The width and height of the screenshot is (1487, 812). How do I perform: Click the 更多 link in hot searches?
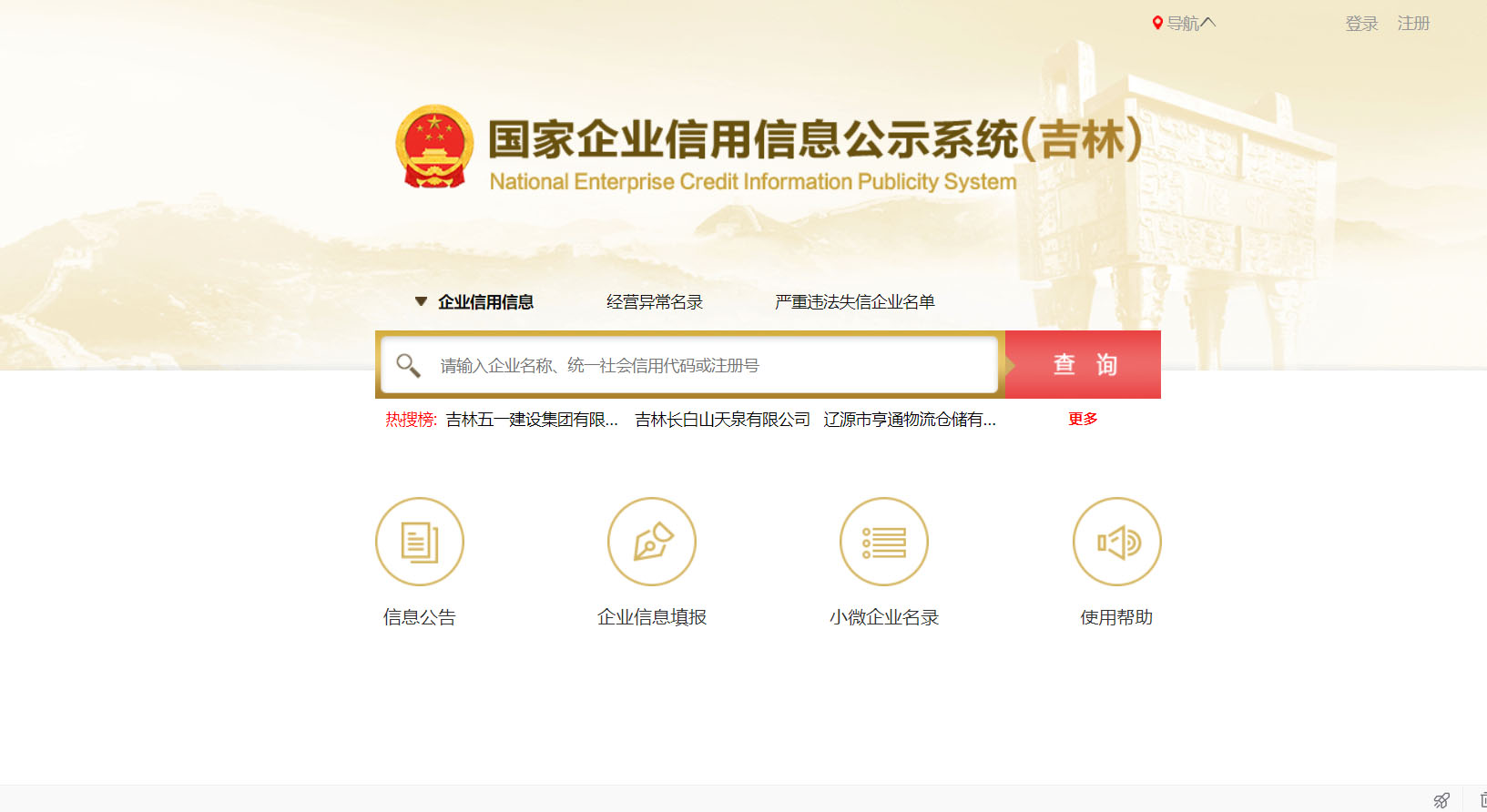pos(1083,419)
